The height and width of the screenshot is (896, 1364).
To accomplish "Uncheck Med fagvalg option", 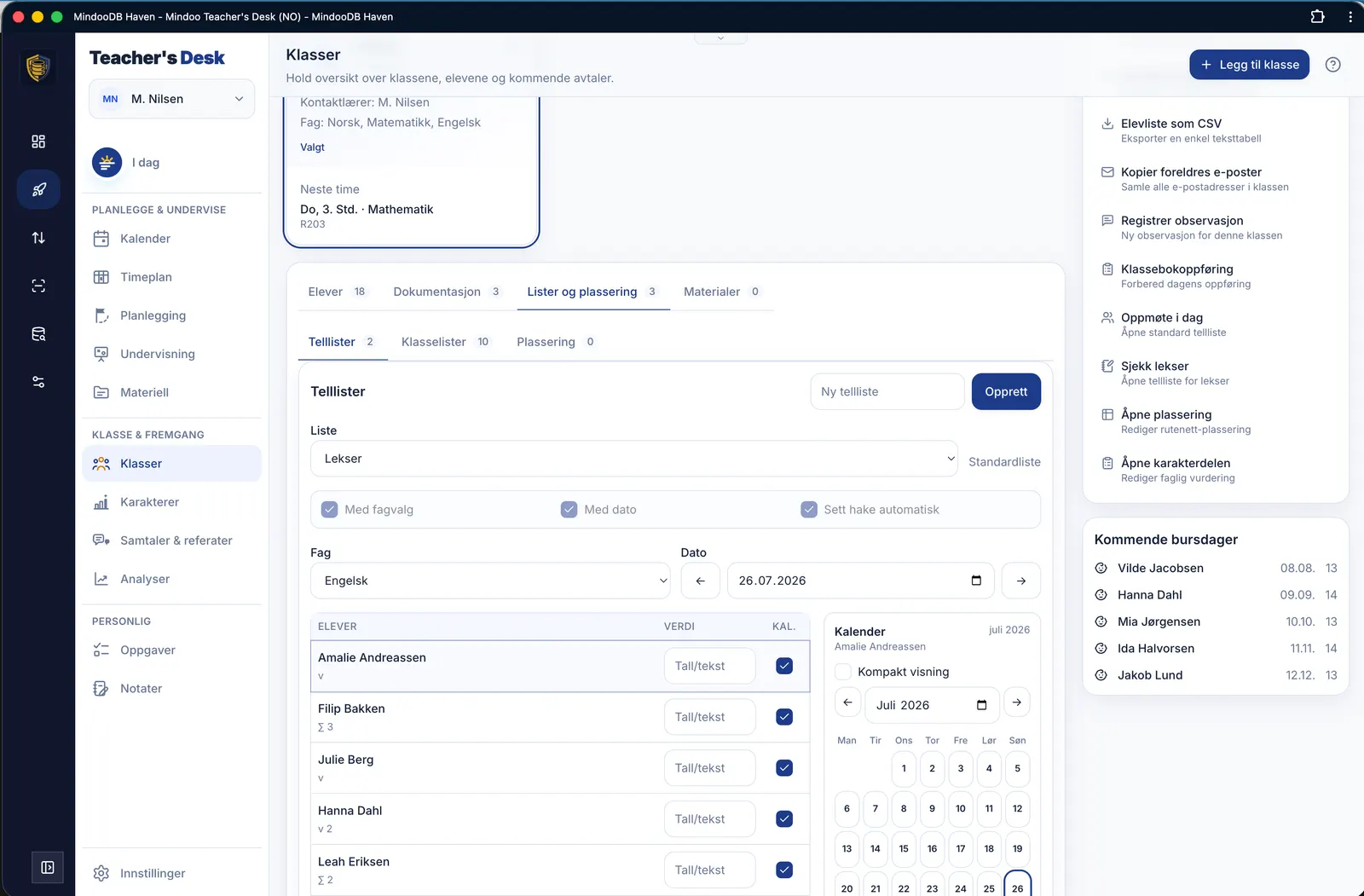I will [330, 510].
